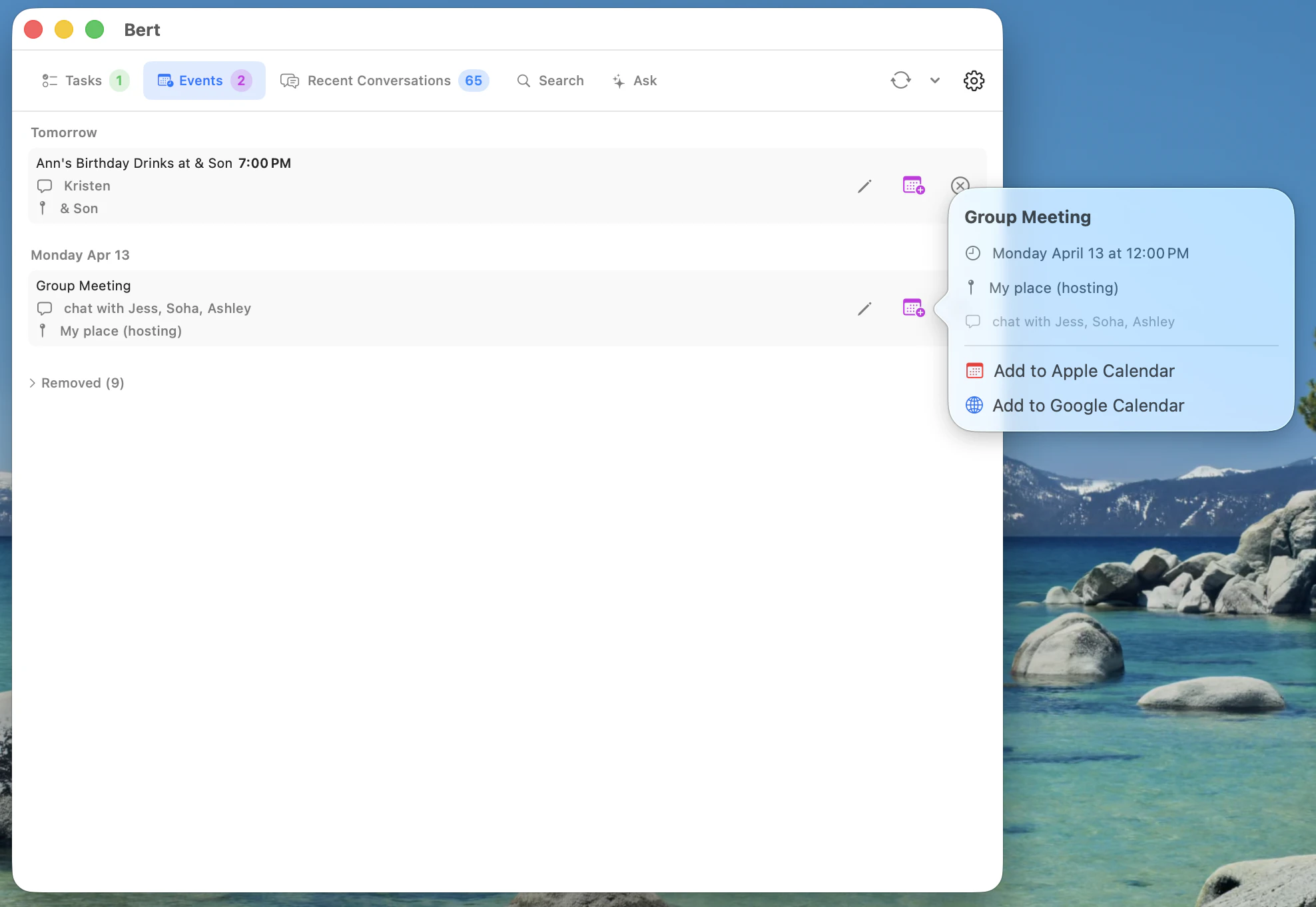Click the add-to-calendar icon on Ann's Birthday Drinks
This screenshot has width=1316, height=907.
(x=913, y=186)
